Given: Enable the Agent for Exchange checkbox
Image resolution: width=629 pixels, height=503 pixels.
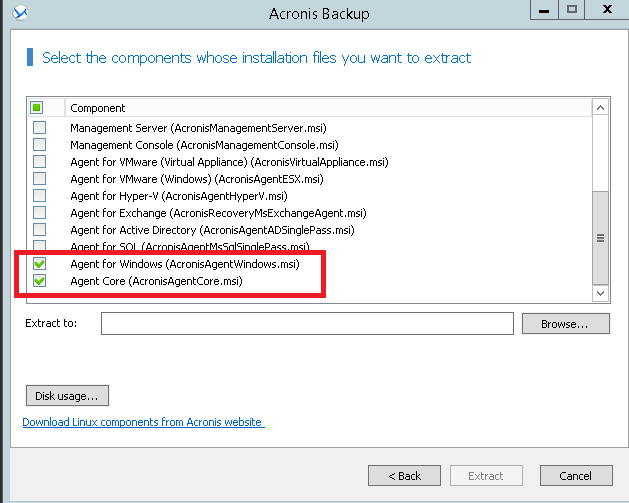Looking at the screenshot, I should (39, 213).
